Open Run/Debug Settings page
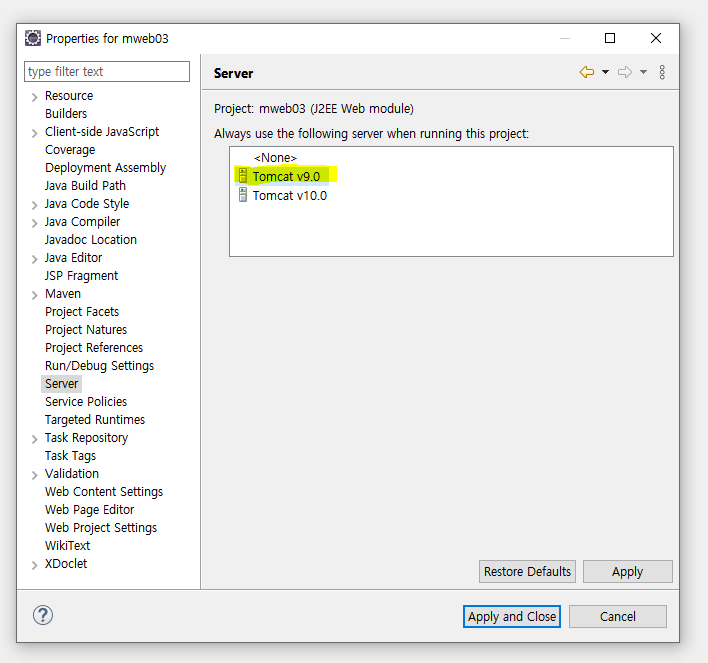Screen dimensions: 708x663 click(x=99, y=366)
